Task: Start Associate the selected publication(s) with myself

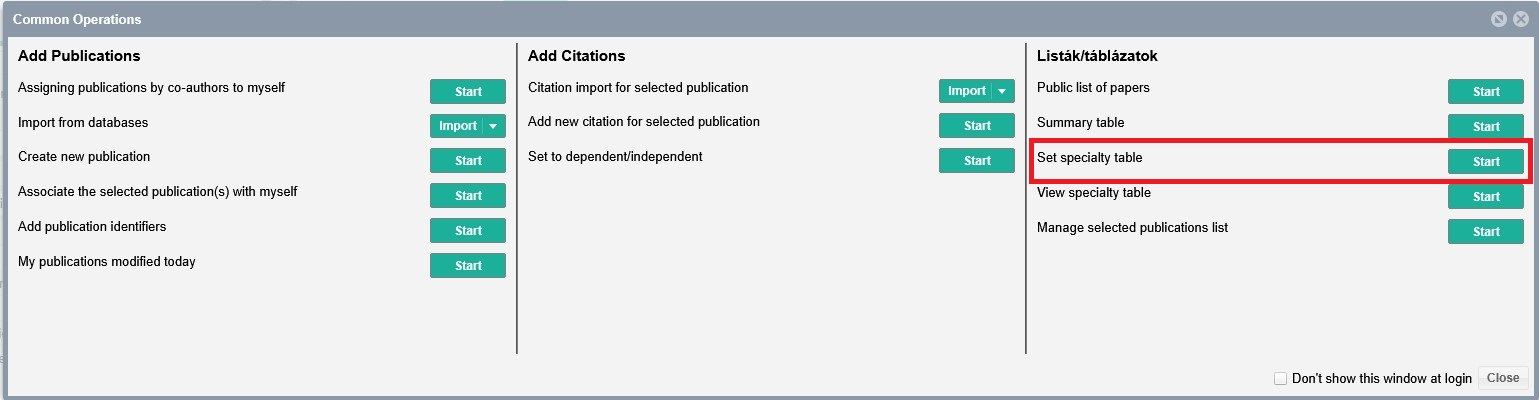Action: pos(468,195)
